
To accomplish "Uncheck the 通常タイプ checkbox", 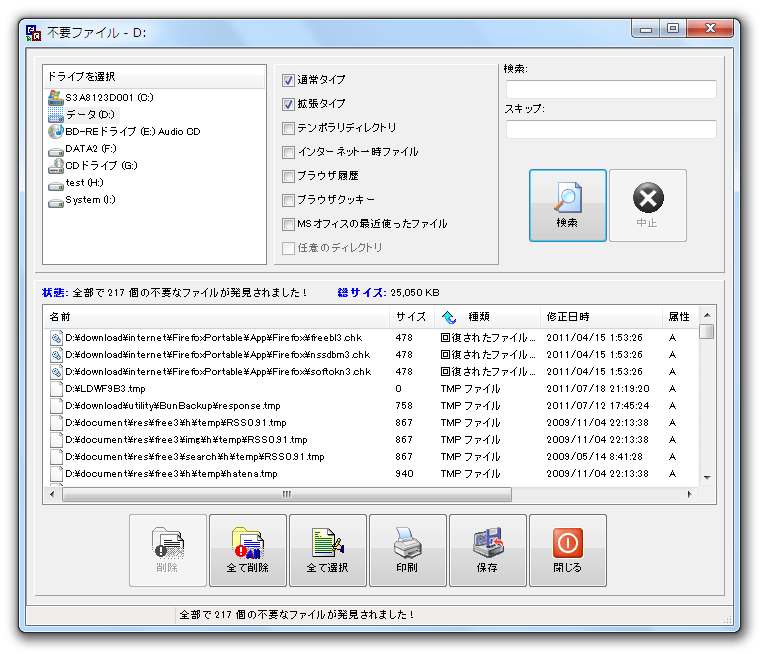I will 288,80.
